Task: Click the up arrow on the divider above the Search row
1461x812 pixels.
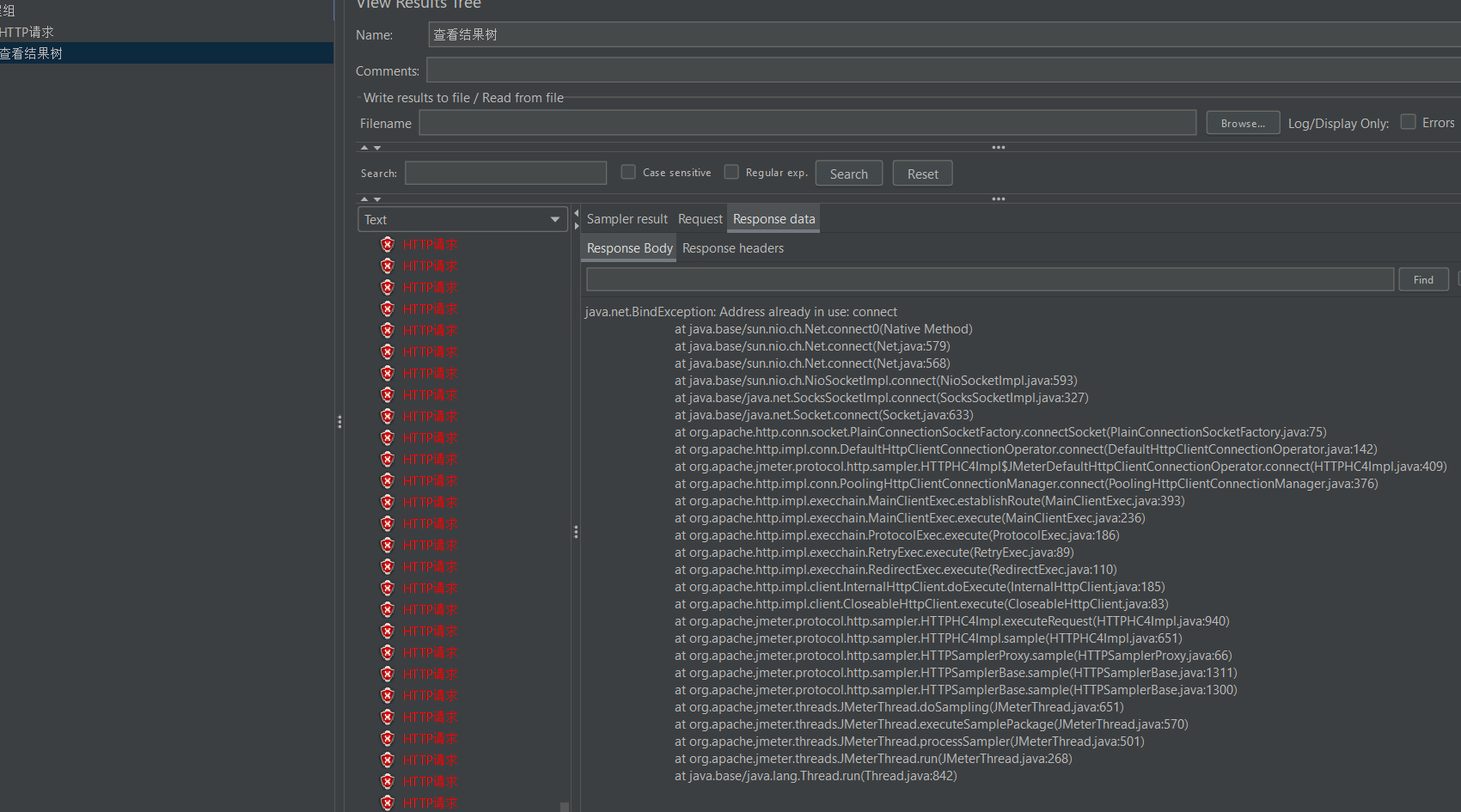Action: click(364, 148)
